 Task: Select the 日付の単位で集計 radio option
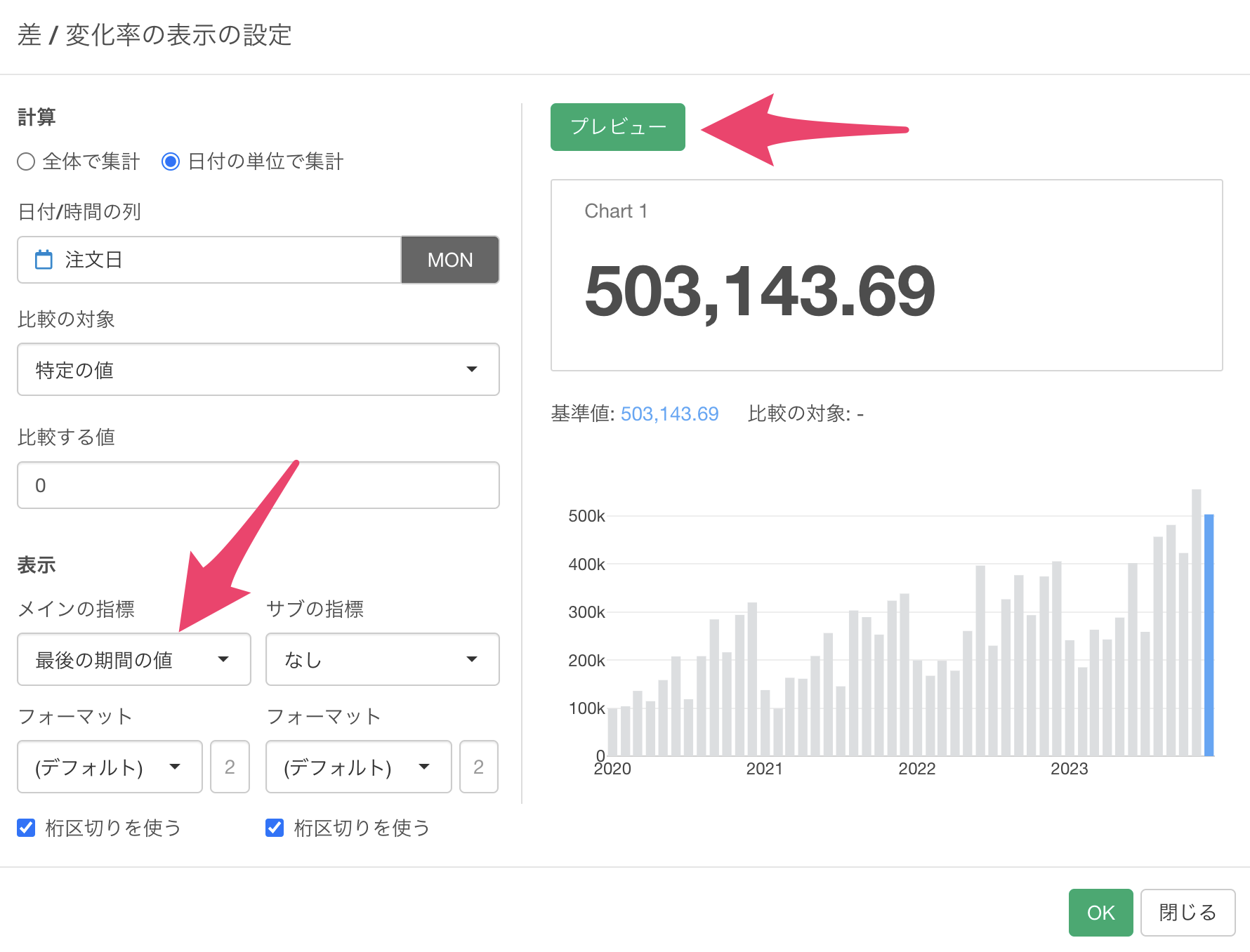171,161
